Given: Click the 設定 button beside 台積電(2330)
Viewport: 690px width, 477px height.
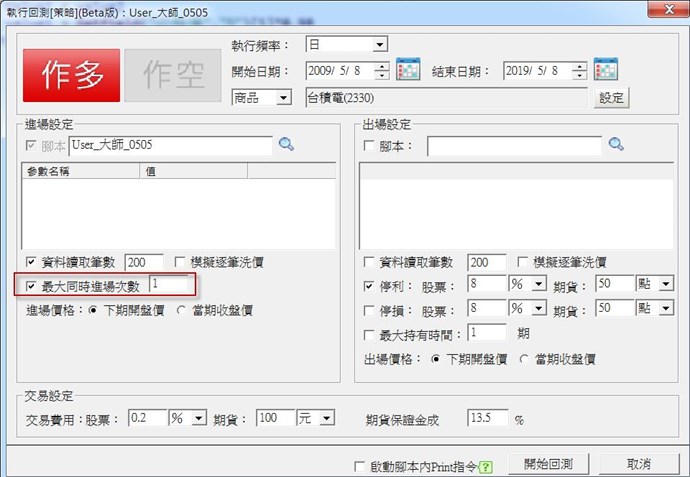Looking at the screenshot, I should pos(611,97).
